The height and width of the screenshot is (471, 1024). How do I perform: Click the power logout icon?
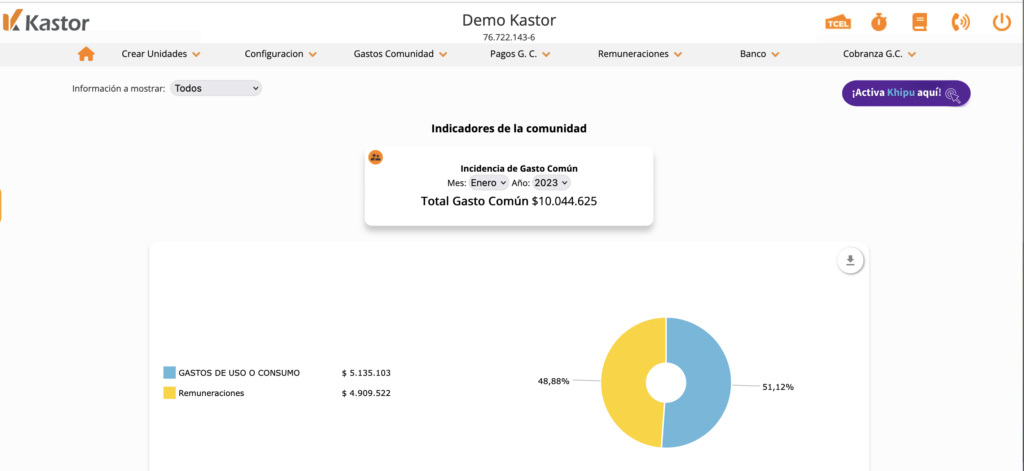(1001, 22)
